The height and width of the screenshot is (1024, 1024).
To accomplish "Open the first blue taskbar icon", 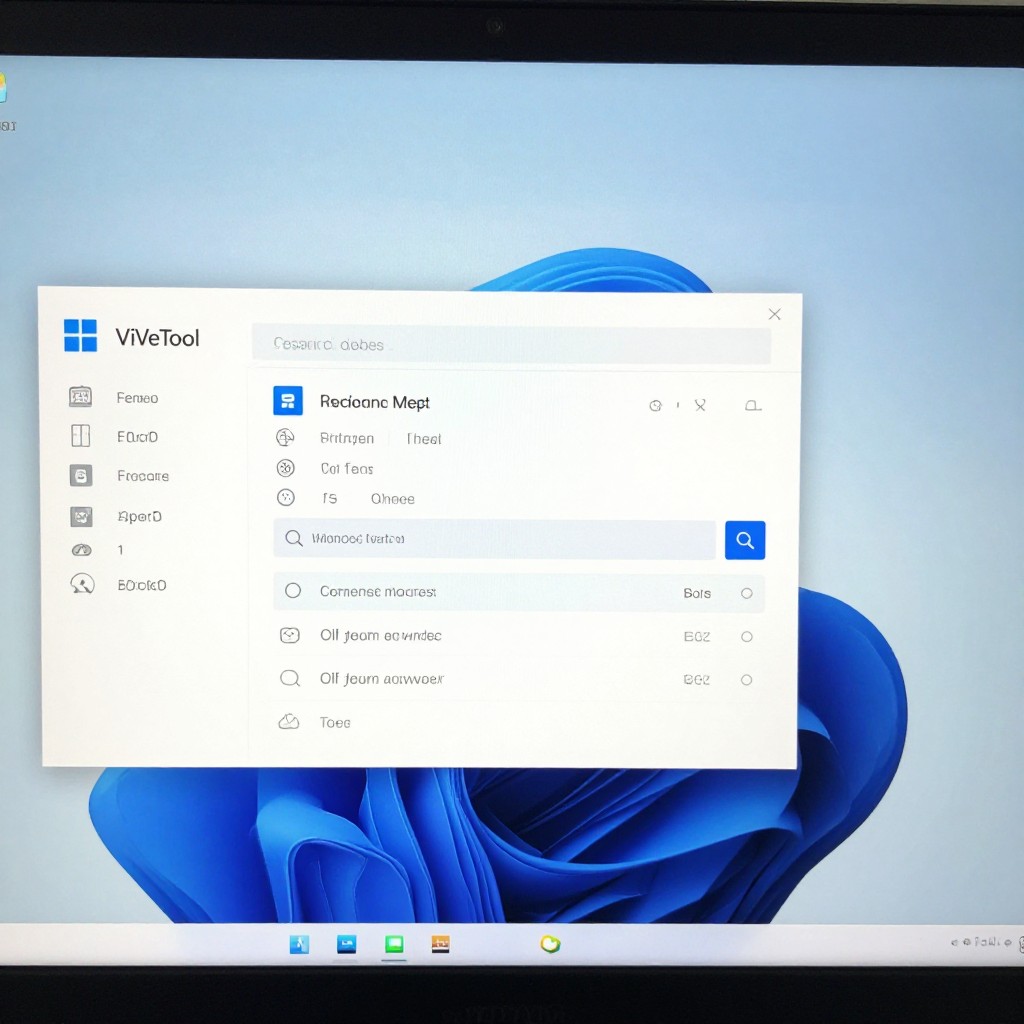I will [x=299, y=944].
